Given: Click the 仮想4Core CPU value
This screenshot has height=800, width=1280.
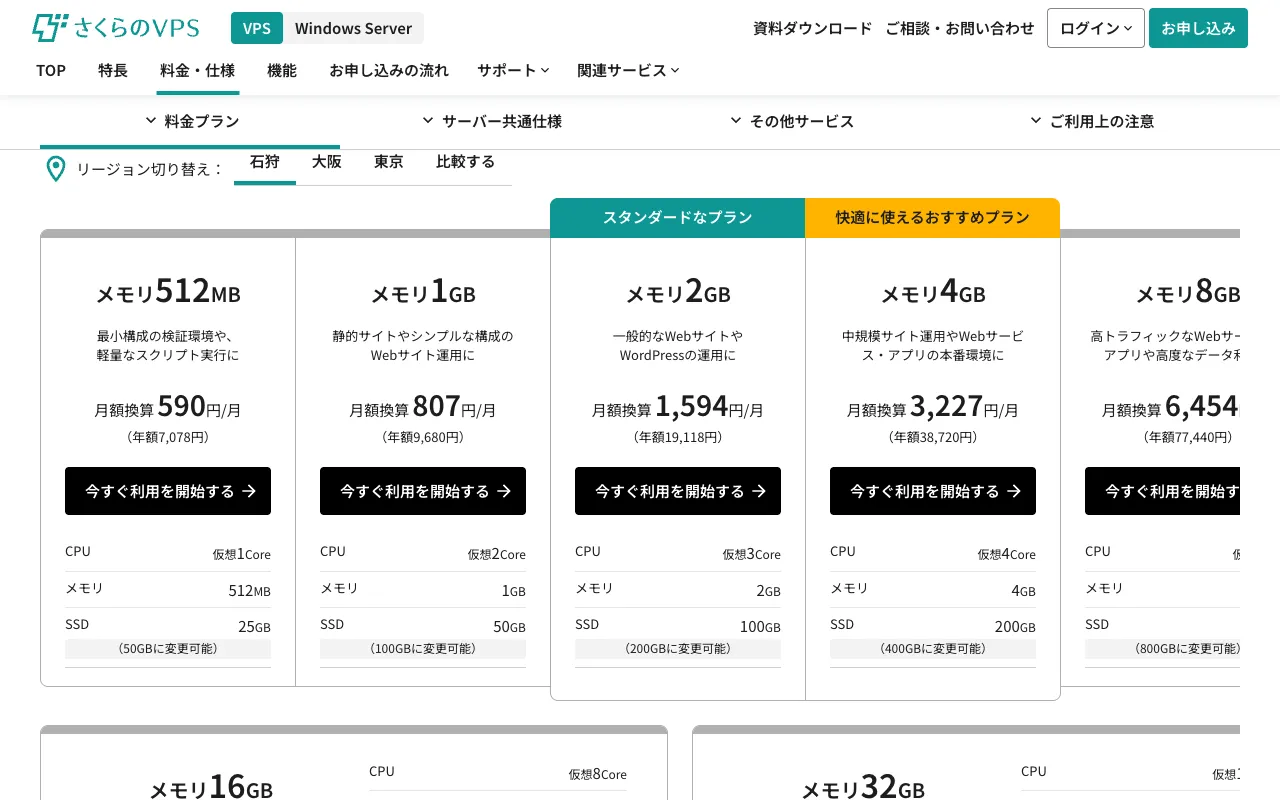Looking at the screenshot, I should click(1006, 554).
